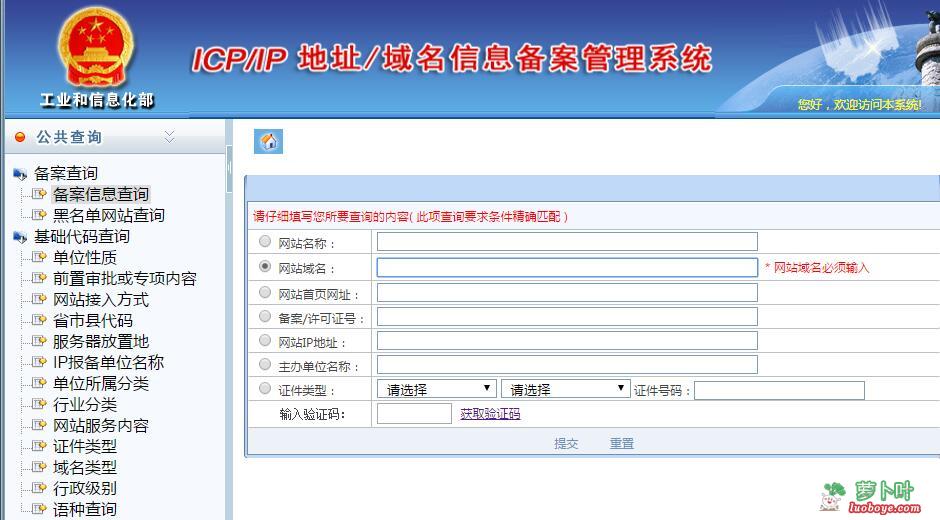Select the 网站IP地址 radio button
Viewport: 940px width, 520px height.
tap(264, 340)
